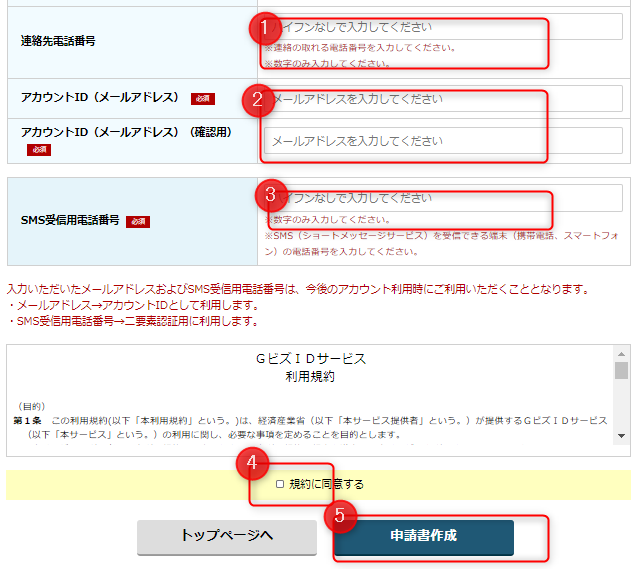Image resolution: width=638 pixels, height=569 pixels.
Task: Click the 規約に同意する label text
Action: click(326, 484)
